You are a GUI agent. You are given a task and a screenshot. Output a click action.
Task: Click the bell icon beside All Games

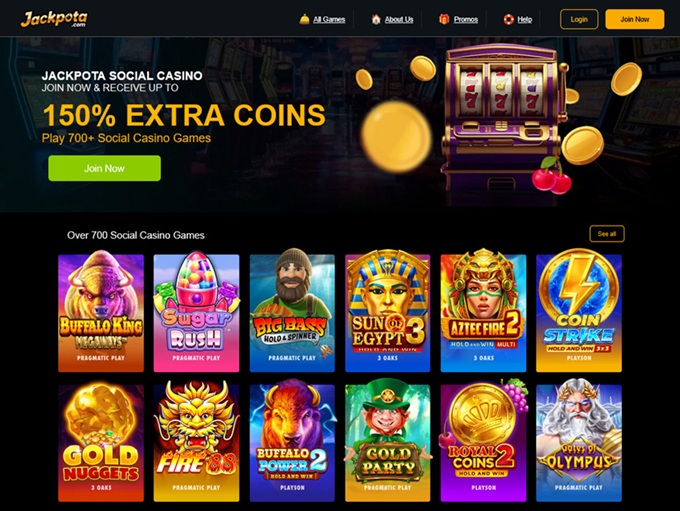[304, 19]
